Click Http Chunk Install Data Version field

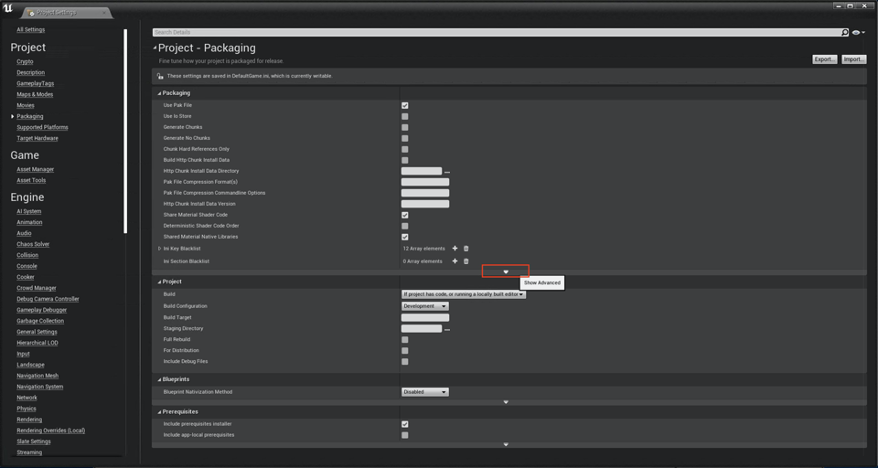[x=425, y=204]
